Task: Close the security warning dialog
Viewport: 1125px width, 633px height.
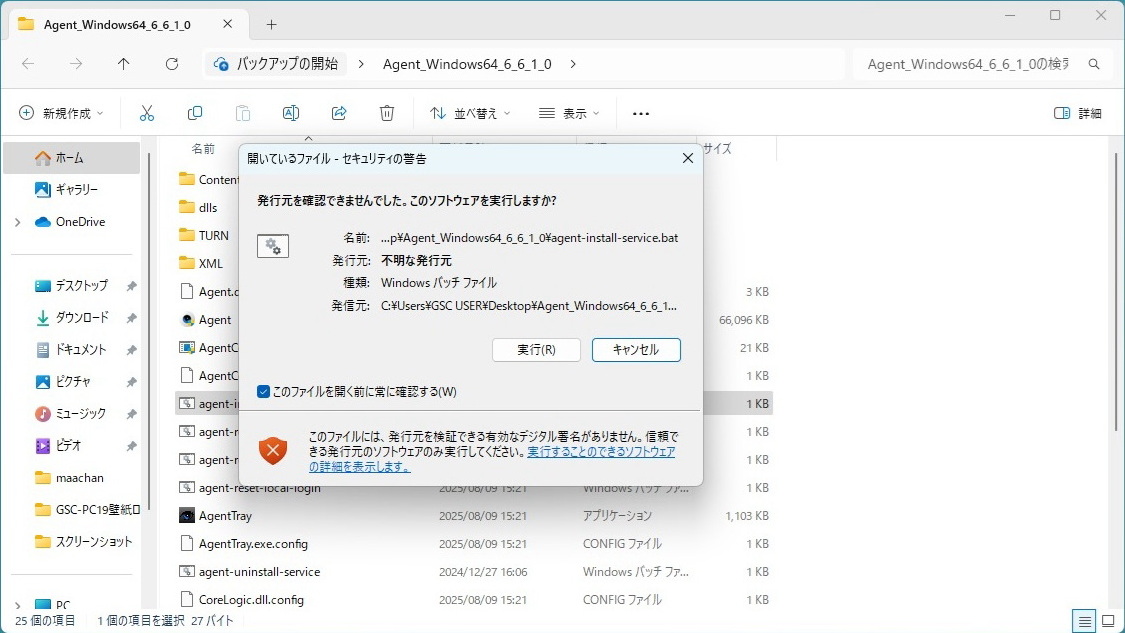Action: (687, 158)
